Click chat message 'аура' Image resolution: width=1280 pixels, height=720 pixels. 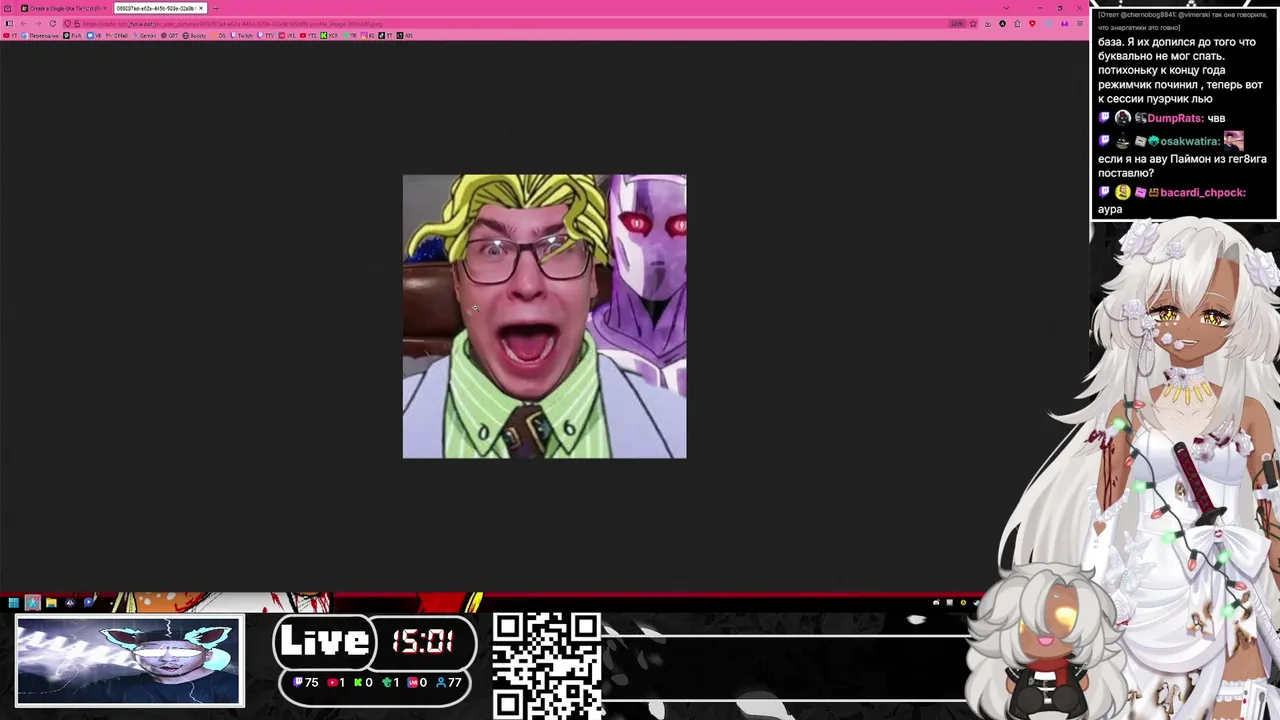[1110, 209]
